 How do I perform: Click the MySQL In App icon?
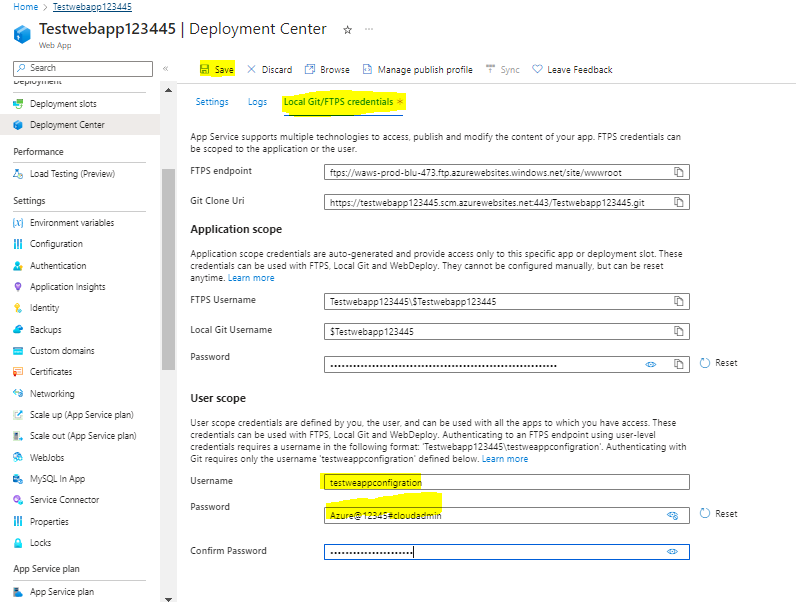point(18,479)
